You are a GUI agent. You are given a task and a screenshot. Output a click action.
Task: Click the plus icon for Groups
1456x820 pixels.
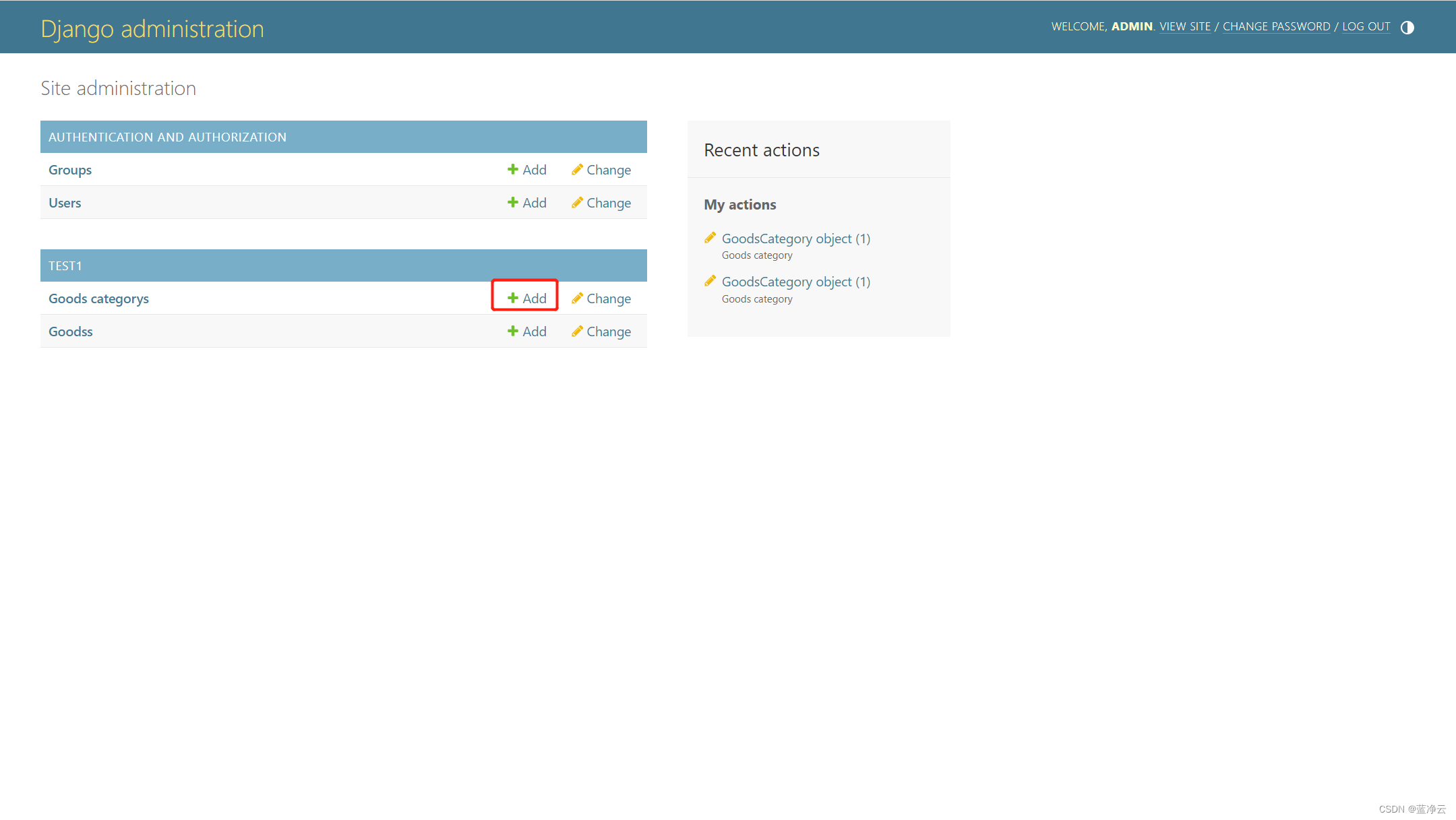513,169
